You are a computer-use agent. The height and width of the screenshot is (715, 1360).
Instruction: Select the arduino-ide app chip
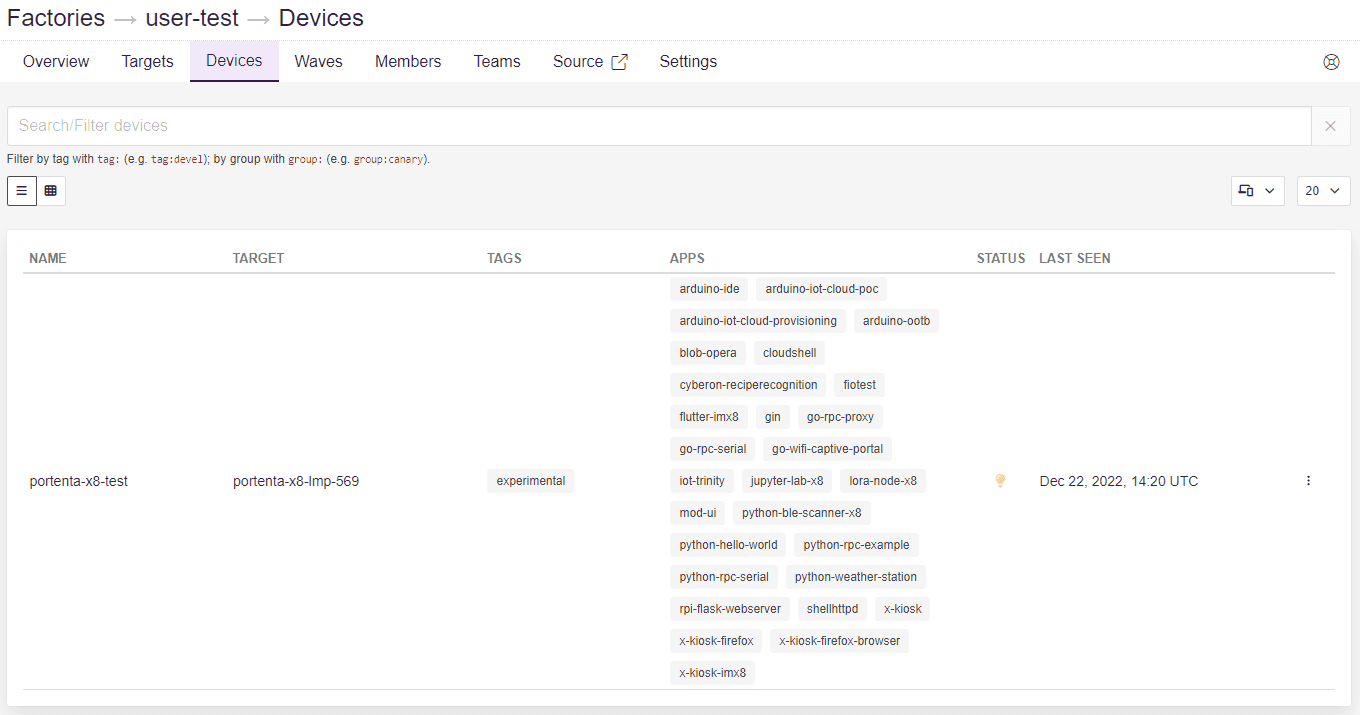709,289
